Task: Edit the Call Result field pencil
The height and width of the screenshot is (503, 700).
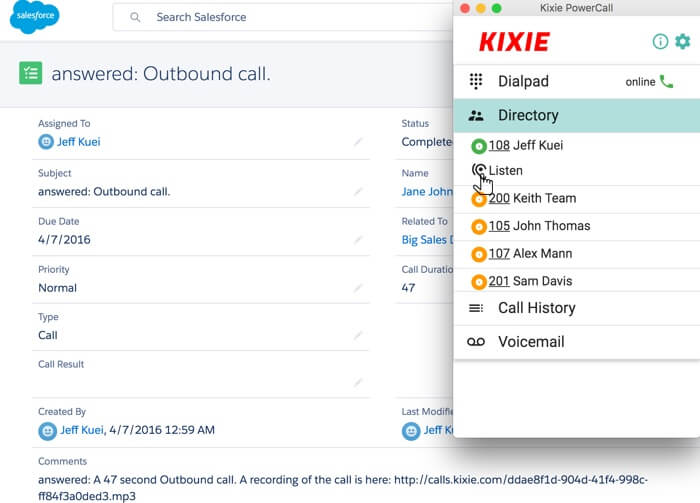Action: tap(358, 382)
